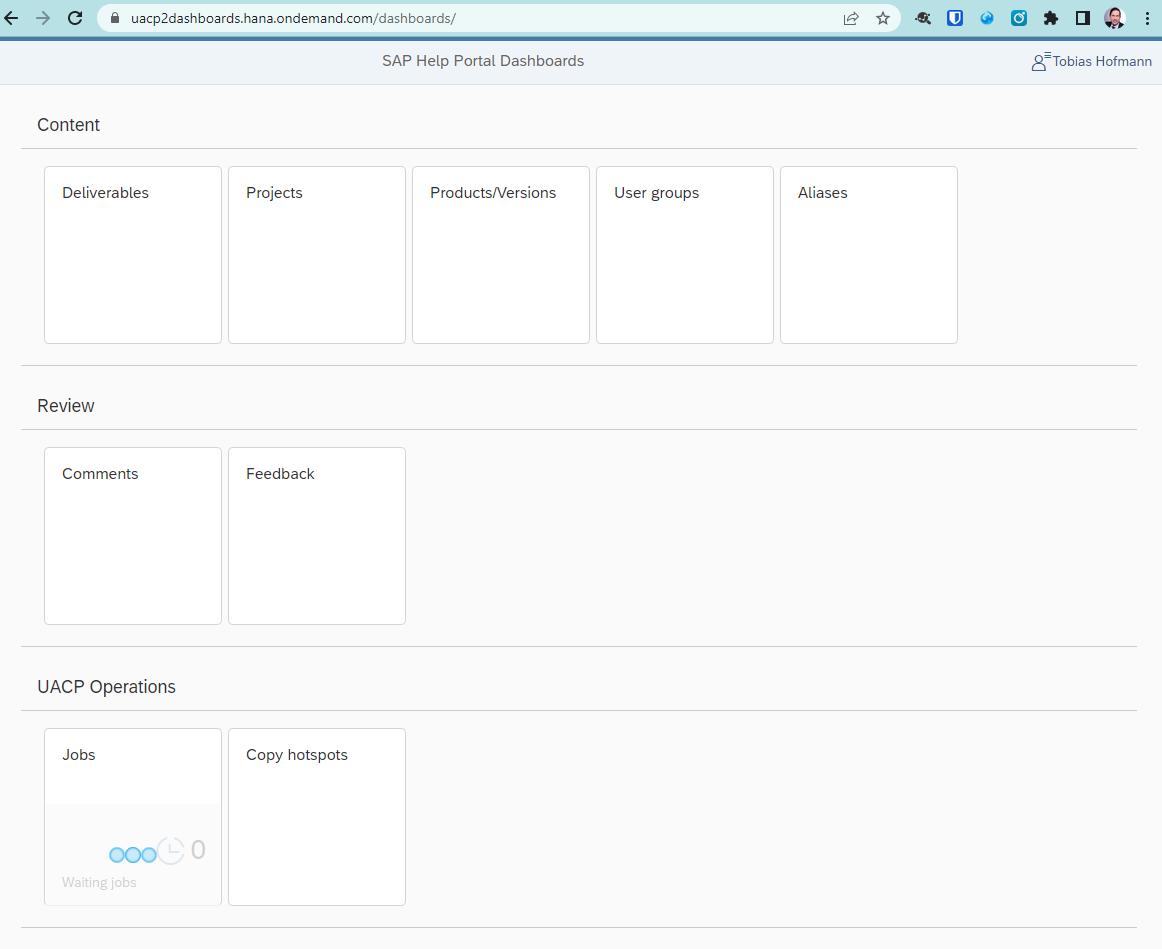Open the Deliverables tile

(133, 255)
